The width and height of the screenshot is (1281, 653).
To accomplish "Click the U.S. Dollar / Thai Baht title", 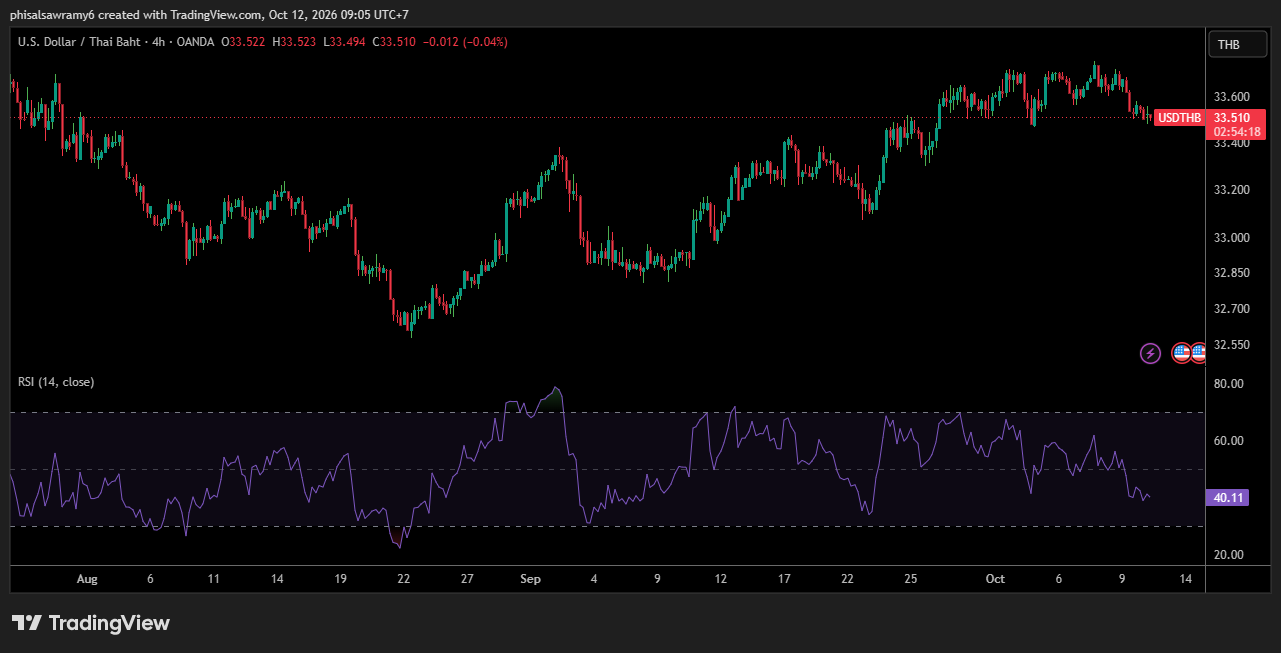I will (81, 42).
